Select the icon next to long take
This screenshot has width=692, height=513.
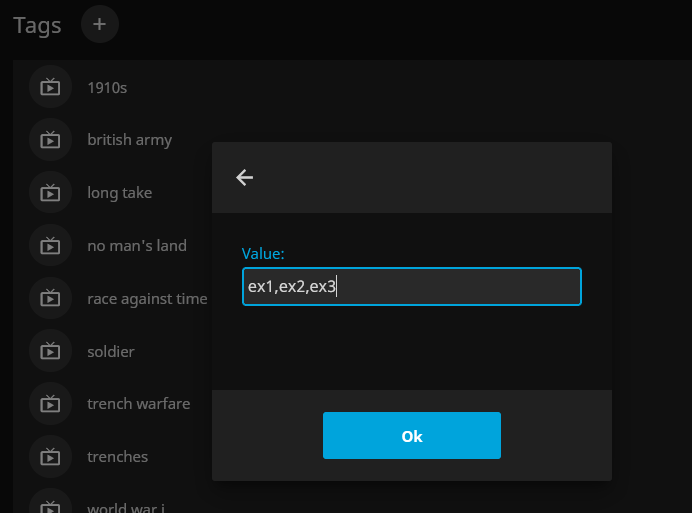[50, 193]
